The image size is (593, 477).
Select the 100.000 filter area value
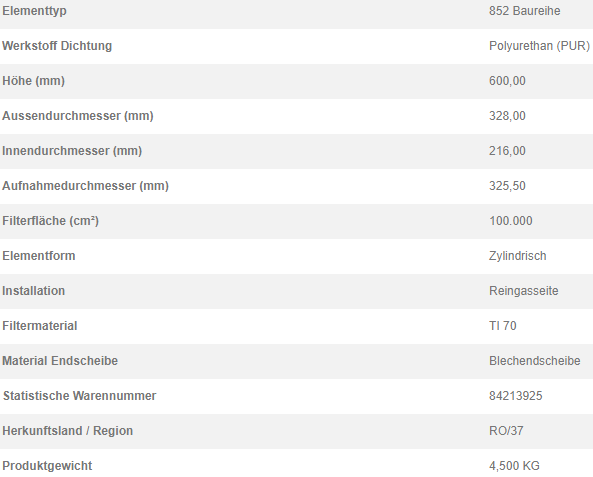[511, 221]
